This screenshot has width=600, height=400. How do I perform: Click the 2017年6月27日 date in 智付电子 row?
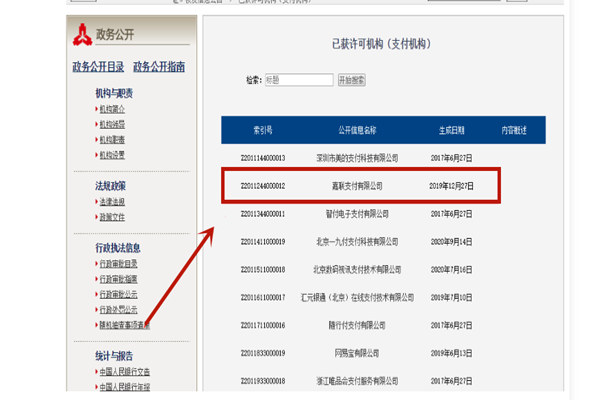coord(452,214)
